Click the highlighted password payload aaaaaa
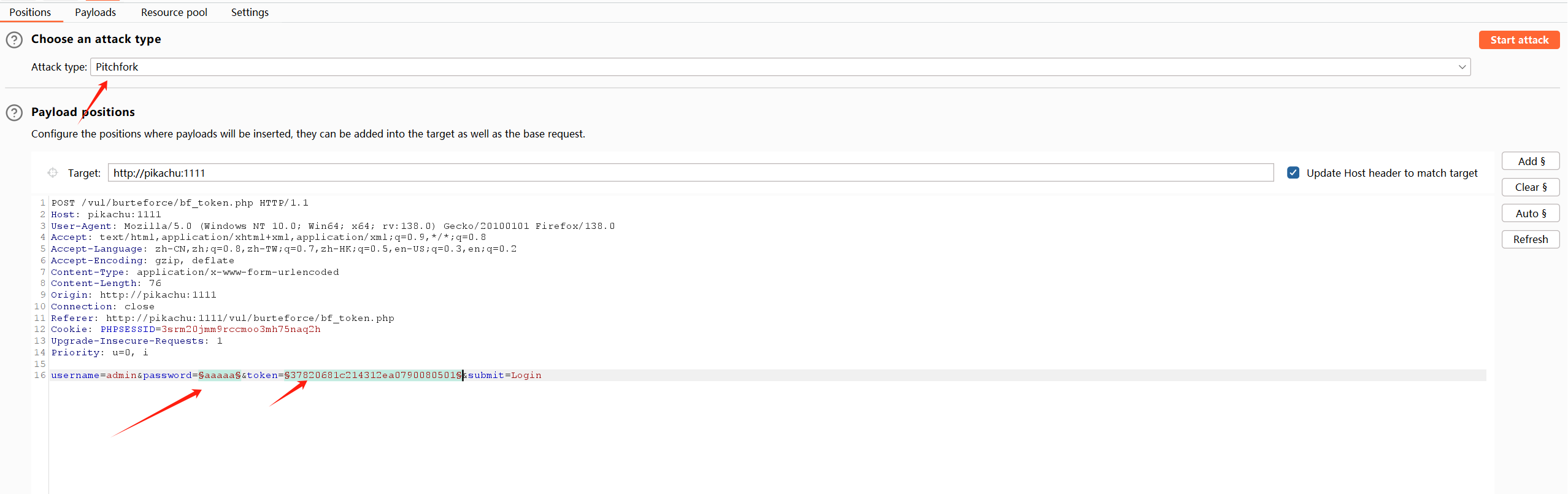Screen dimensions: 1568x494 [x=220, y=375]
